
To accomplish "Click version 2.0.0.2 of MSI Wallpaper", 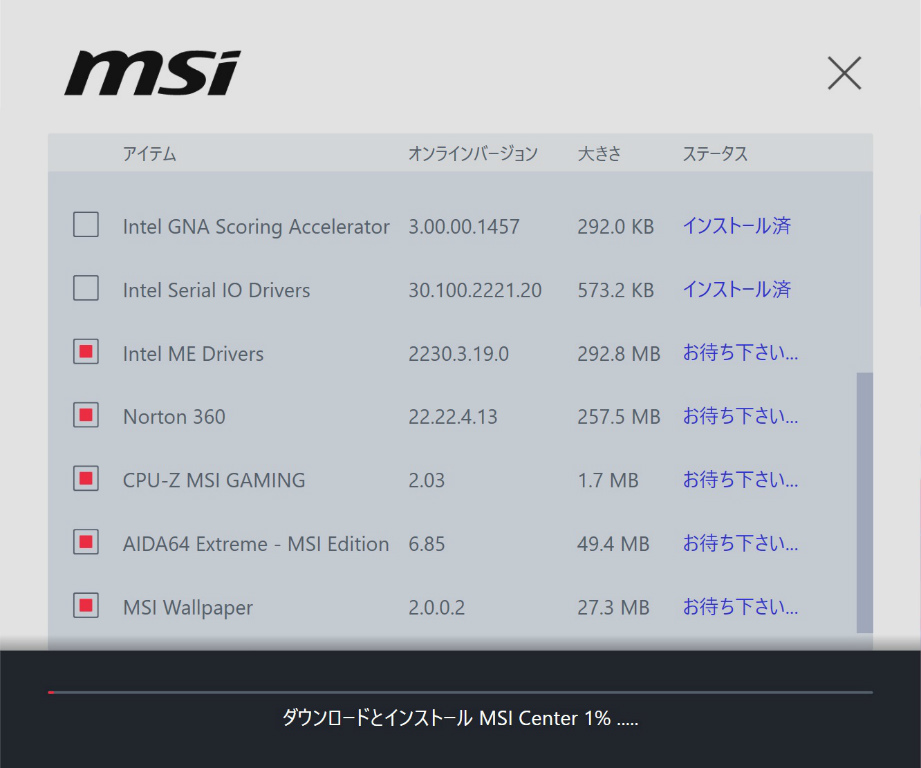I will pos(436,607).
